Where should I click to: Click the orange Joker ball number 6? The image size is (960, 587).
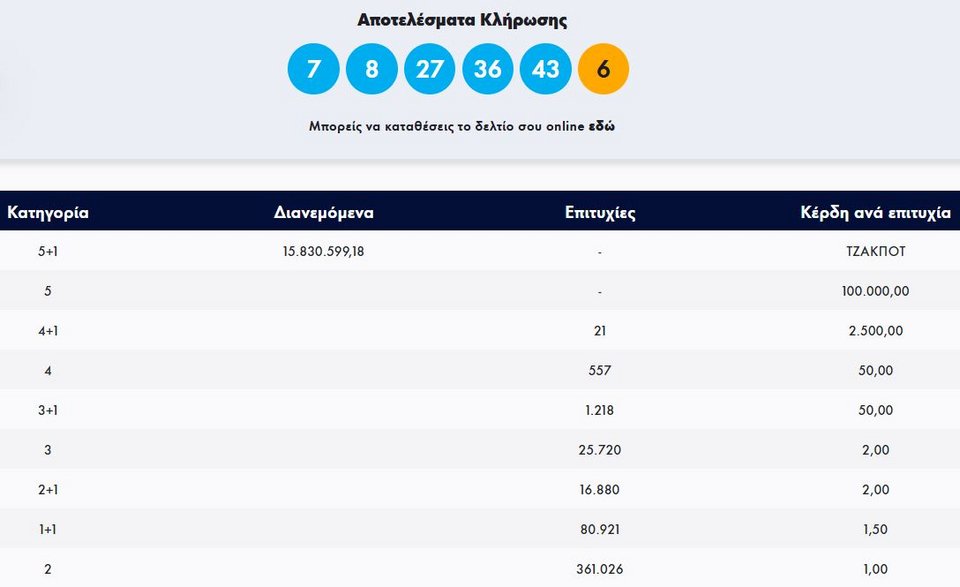click(603, 69)
